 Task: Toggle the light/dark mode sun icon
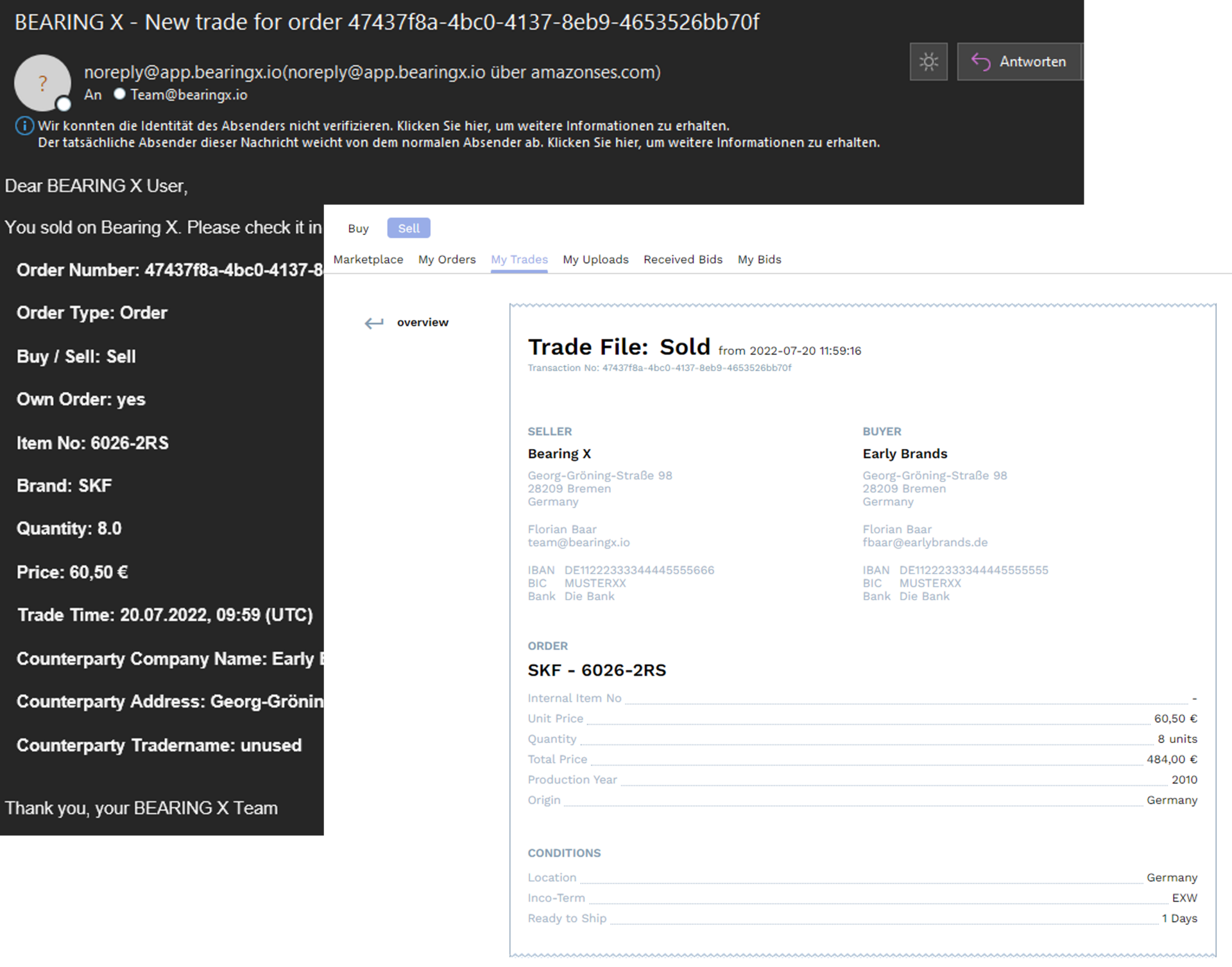pos(928,62)
